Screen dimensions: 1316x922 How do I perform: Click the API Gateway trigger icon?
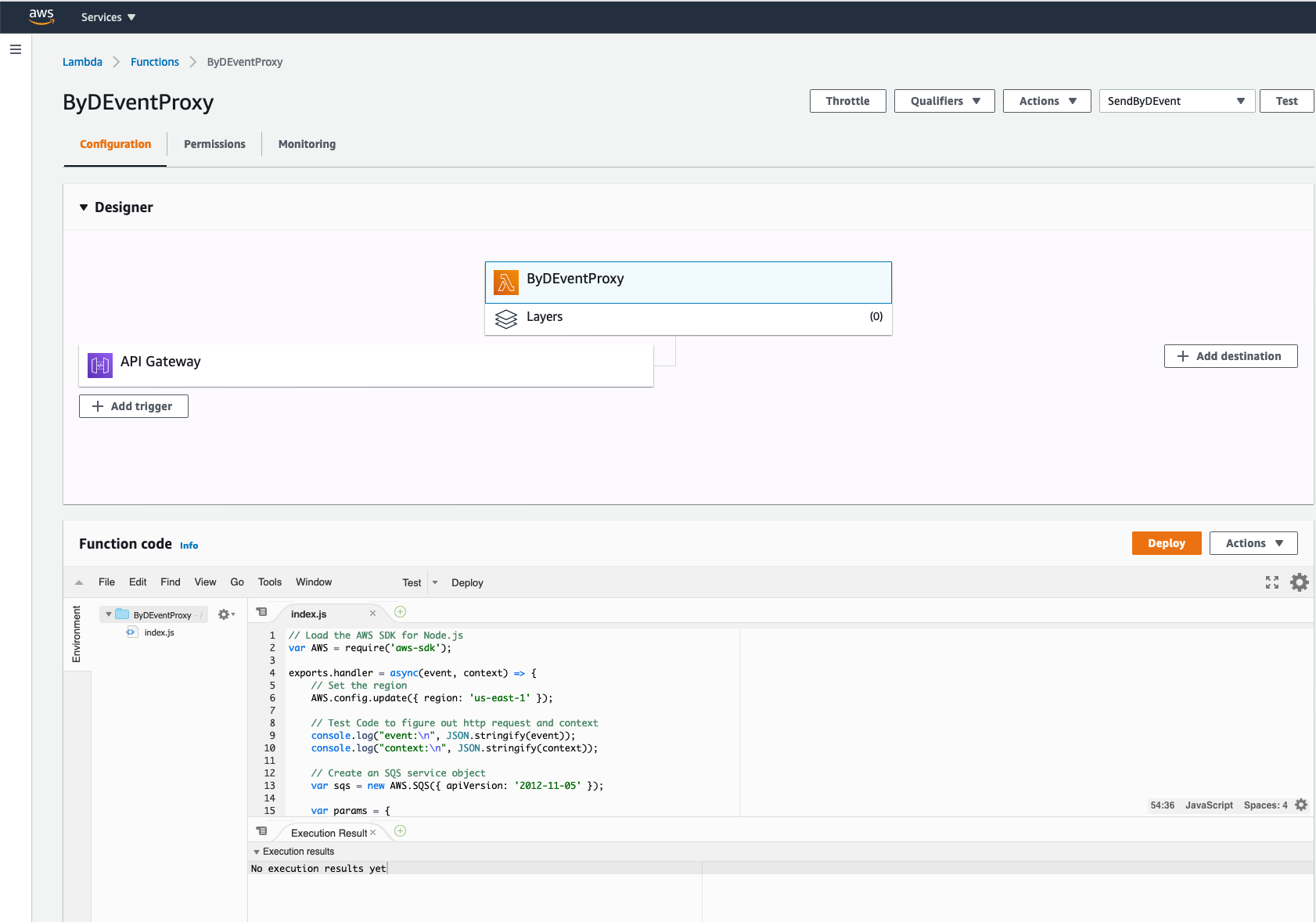(100, 365)
